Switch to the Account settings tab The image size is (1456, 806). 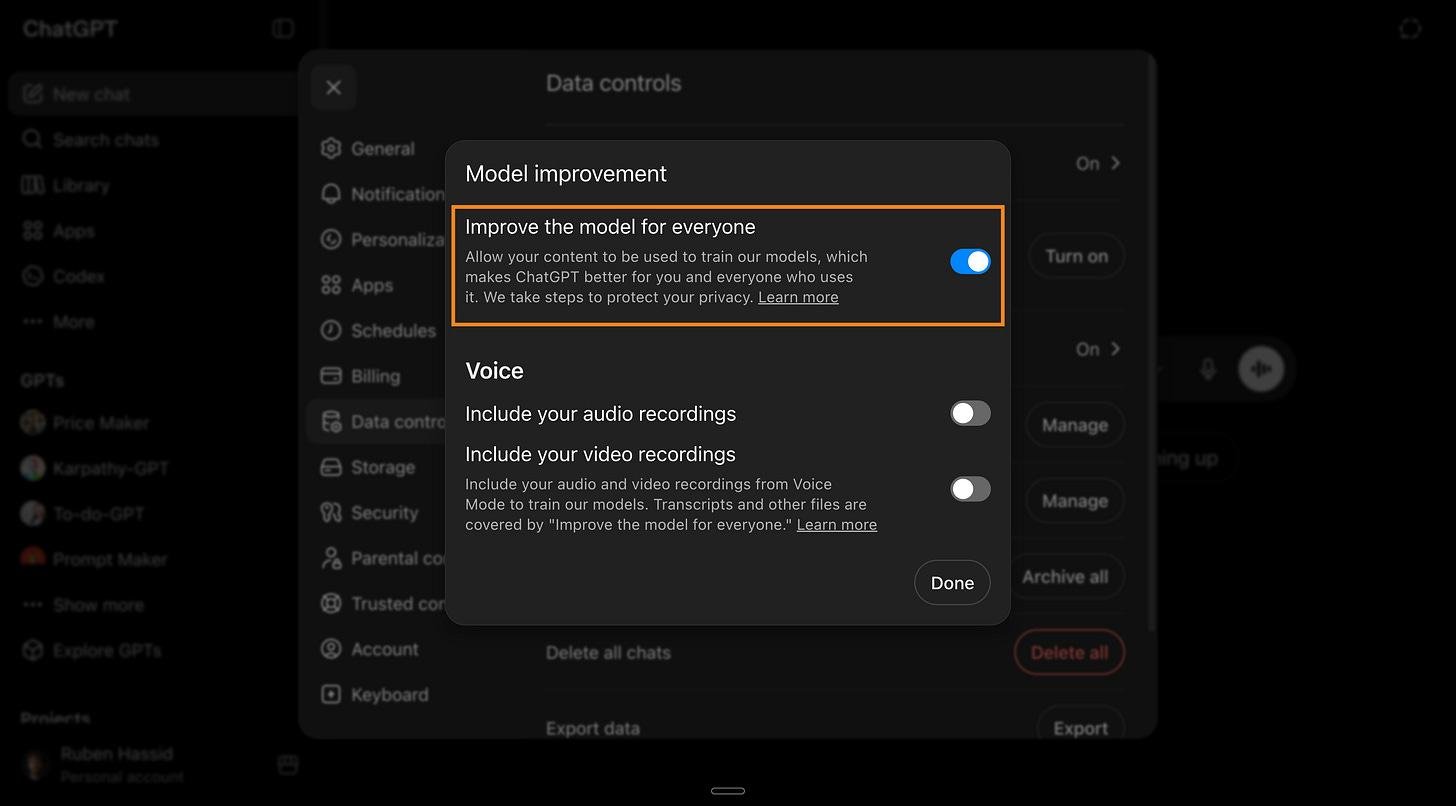378,649
